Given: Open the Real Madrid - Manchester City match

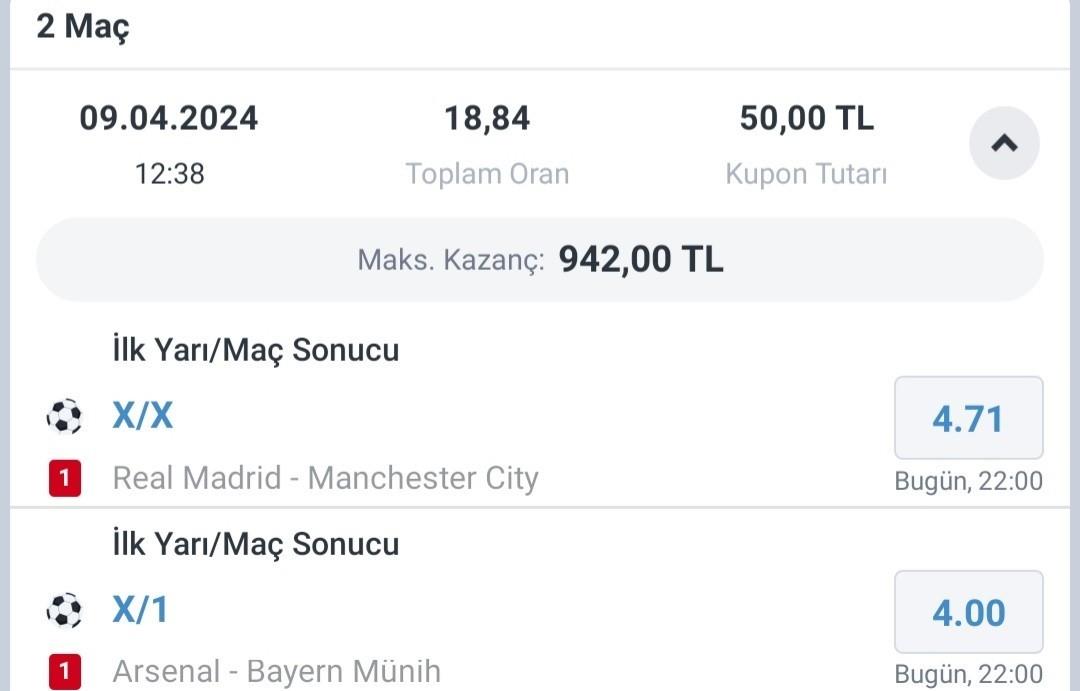Looking at the screenshot, I should [x=325, y=478].
